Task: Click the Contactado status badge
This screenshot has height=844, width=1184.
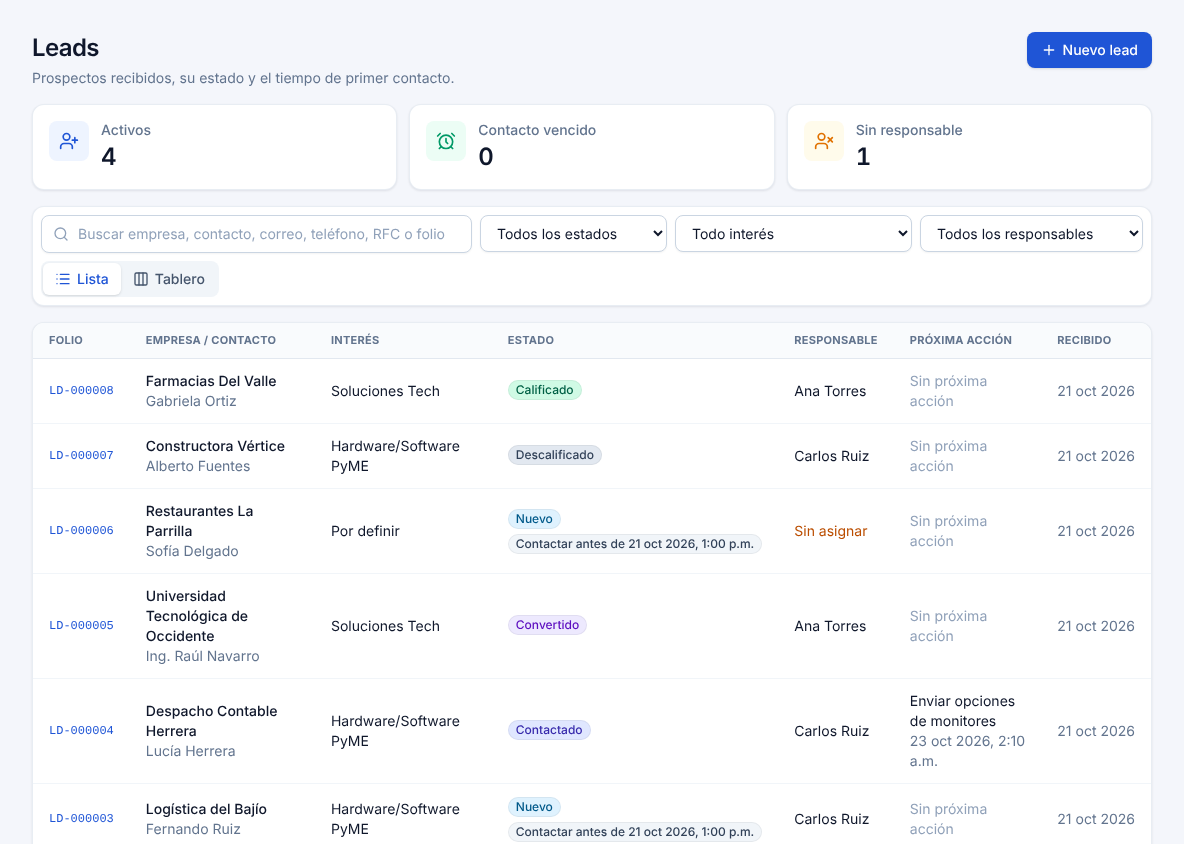Action: tap(549, 730)
